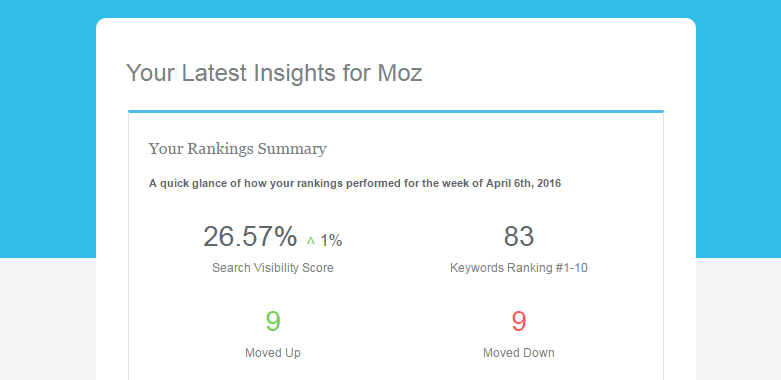
Task: Click the green up-arrow trend icon
Action: 311,241
